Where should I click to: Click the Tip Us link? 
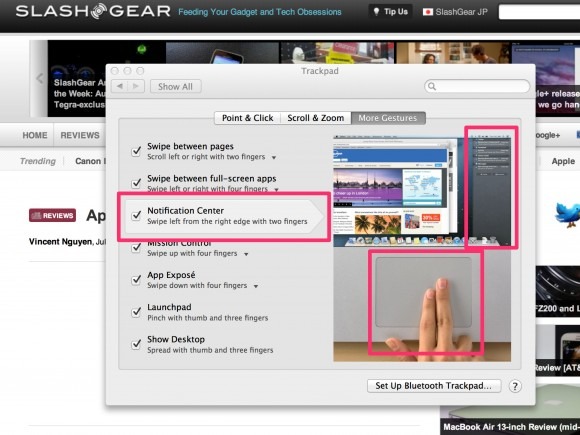391,12
